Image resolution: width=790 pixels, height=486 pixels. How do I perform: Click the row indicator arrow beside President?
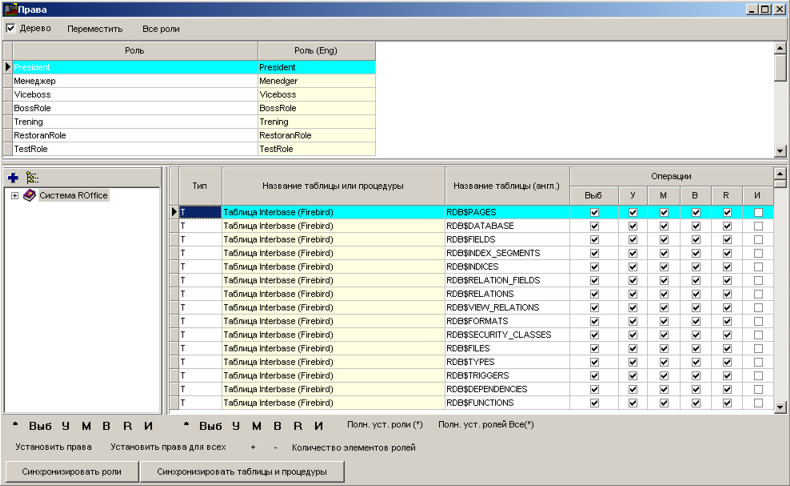click(x=7, y=67)
